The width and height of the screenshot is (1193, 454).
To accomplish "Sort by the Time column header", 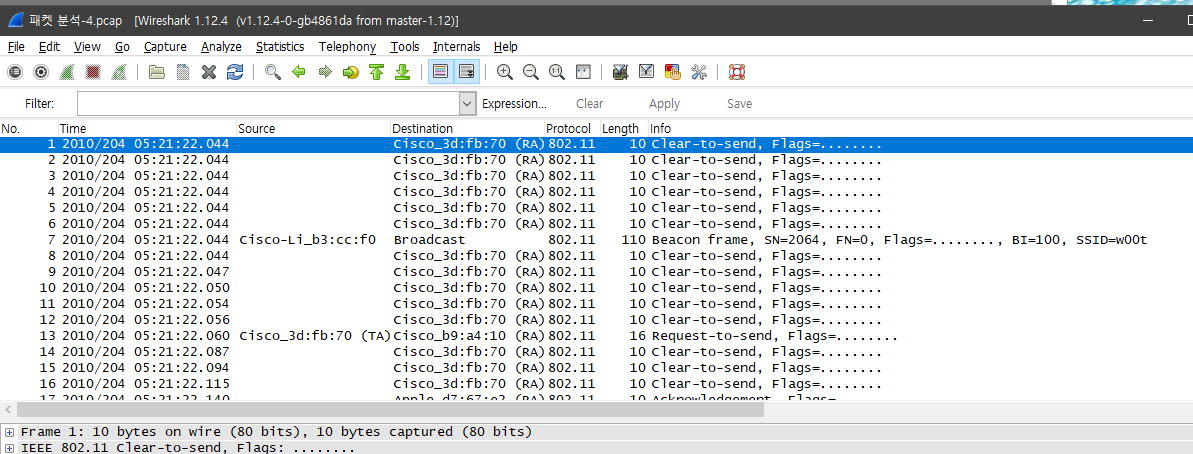I will tap(147, 129).
